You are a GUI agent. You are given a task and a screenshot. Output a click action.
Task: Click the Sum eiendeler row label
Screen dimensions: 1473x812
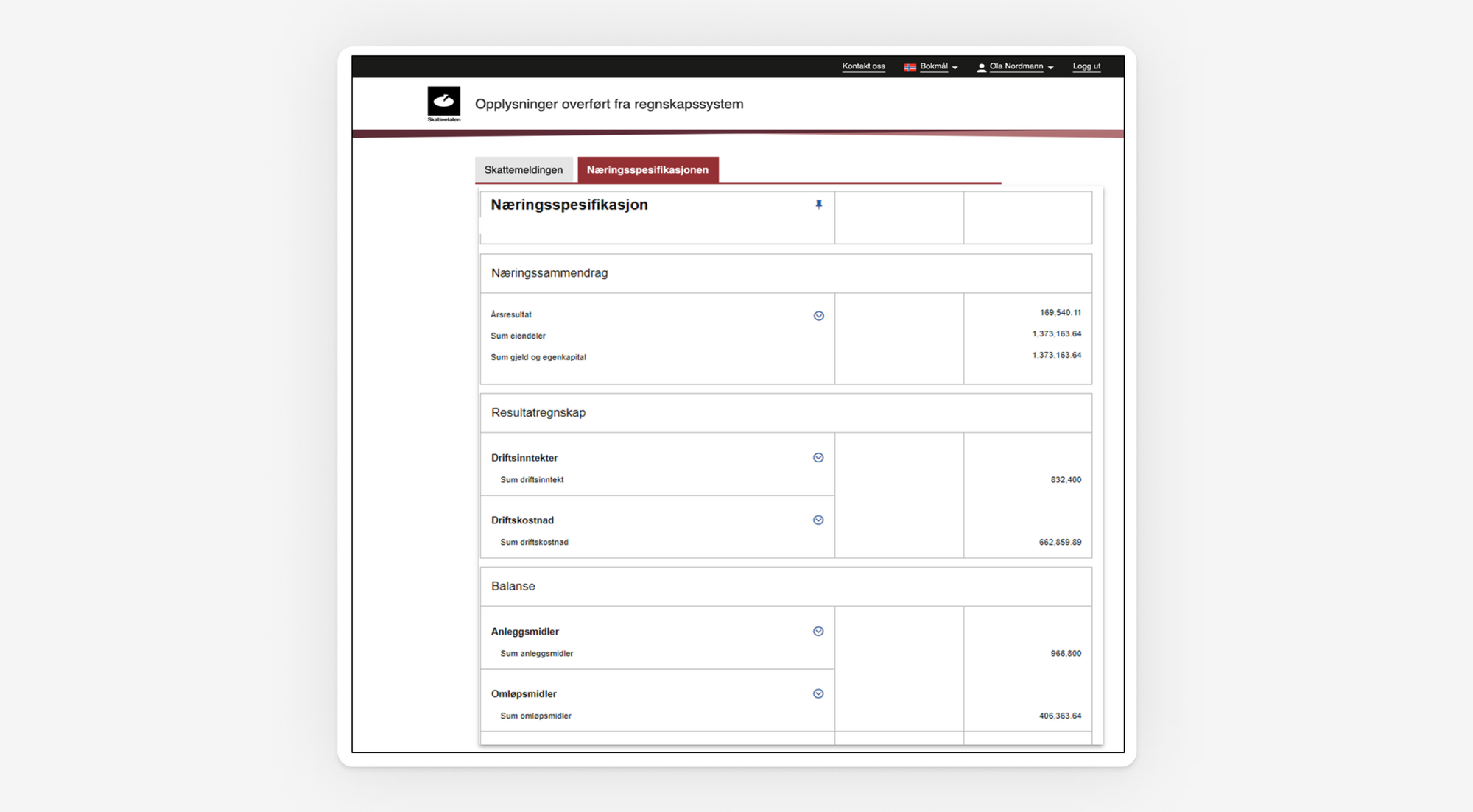tap(518, 336)
